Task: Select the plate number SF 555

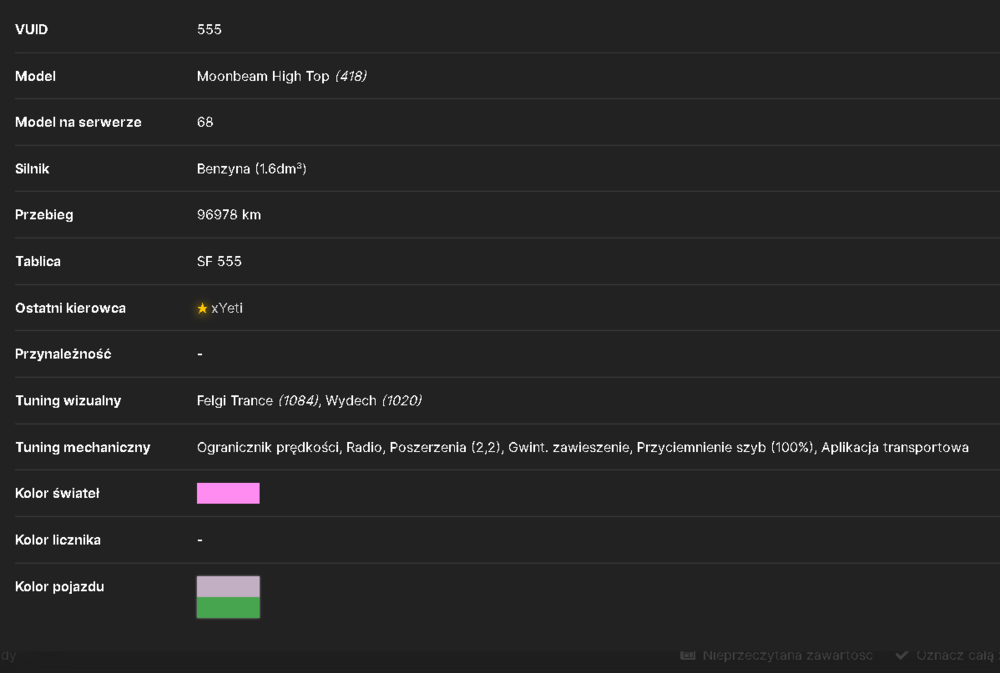Action: pos(219,262)
